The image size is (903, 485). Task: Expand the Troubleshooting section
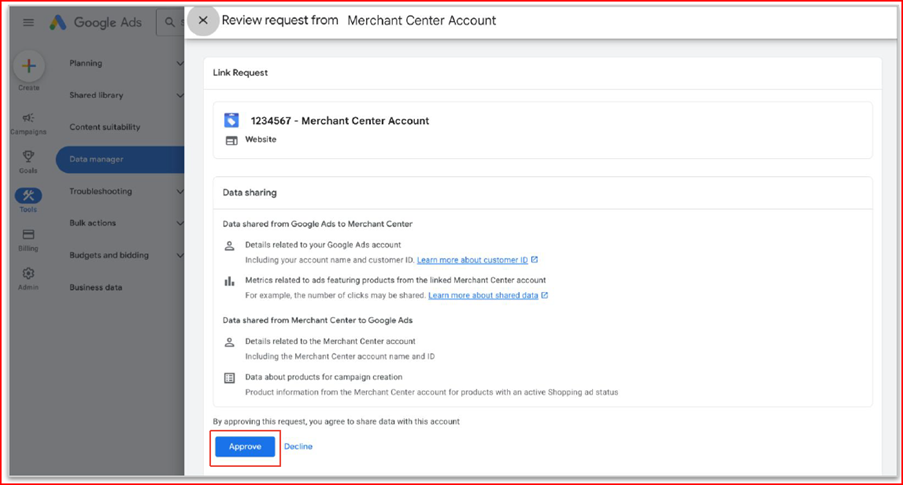coord(179,191)
